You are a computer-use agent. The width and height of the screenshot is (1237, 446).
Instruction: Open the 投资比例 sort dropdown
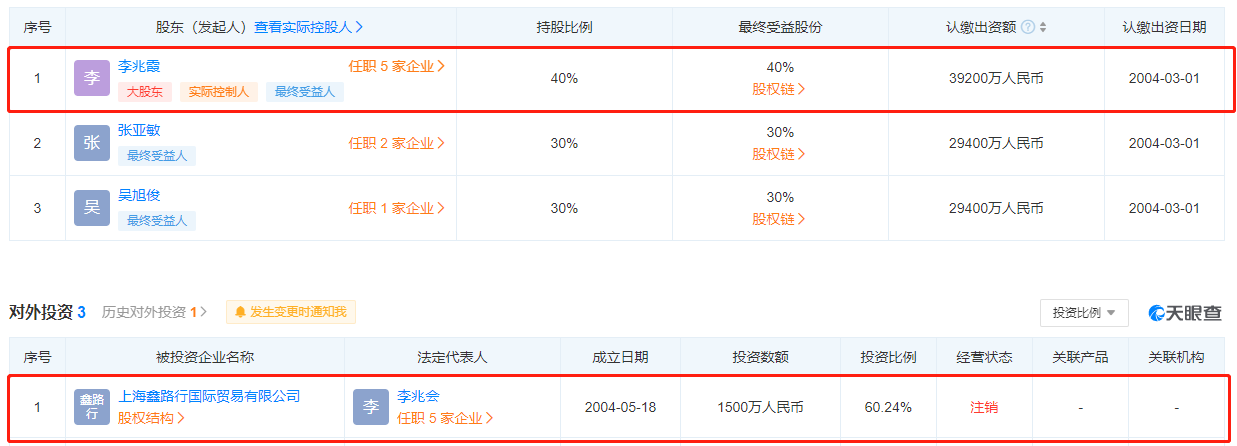click(x=1083, y=313)
